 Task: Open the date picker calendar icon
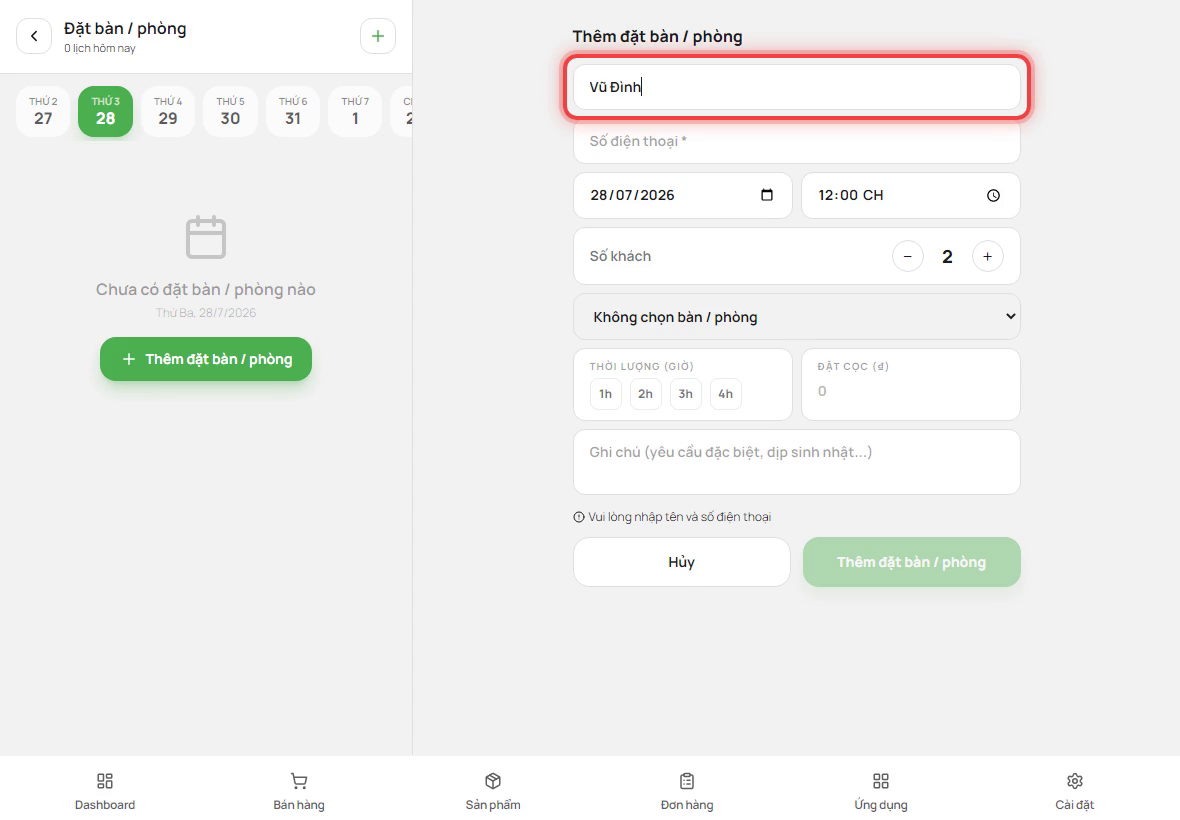coord(767,195)
